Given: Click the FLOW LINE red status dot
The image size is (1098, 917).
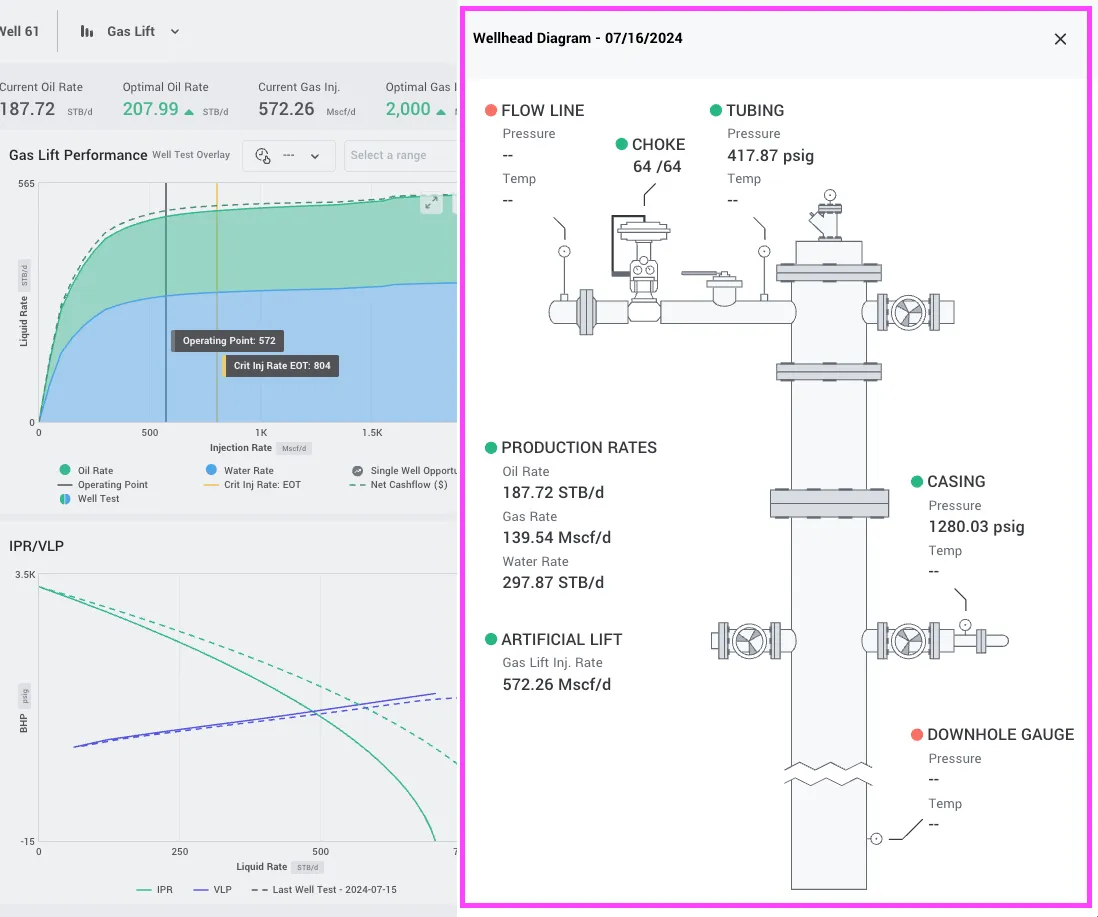Looking at the screenshot, I should click(x=491, y=111).
